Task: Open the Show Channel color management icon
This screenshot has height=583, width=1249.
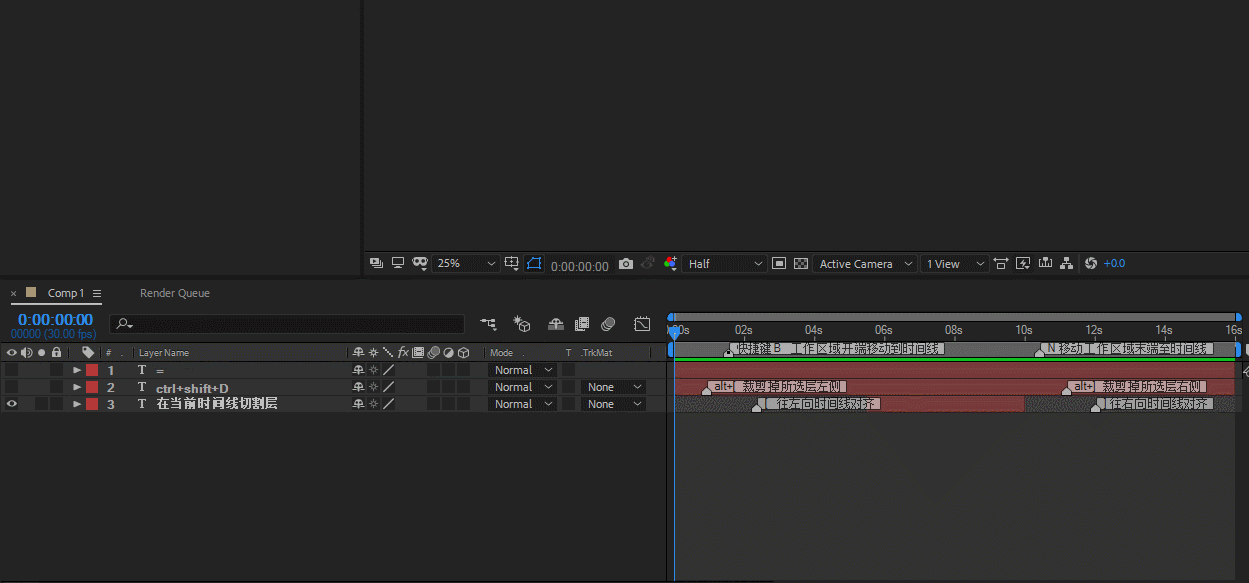Action: [670, 263]
